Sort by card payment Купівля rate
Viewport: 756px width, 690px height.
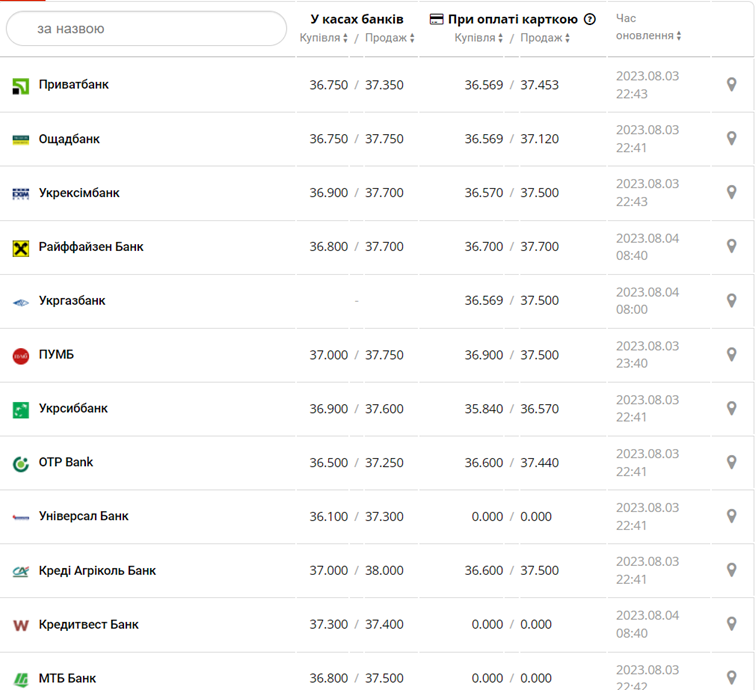[x=479, y=38]
